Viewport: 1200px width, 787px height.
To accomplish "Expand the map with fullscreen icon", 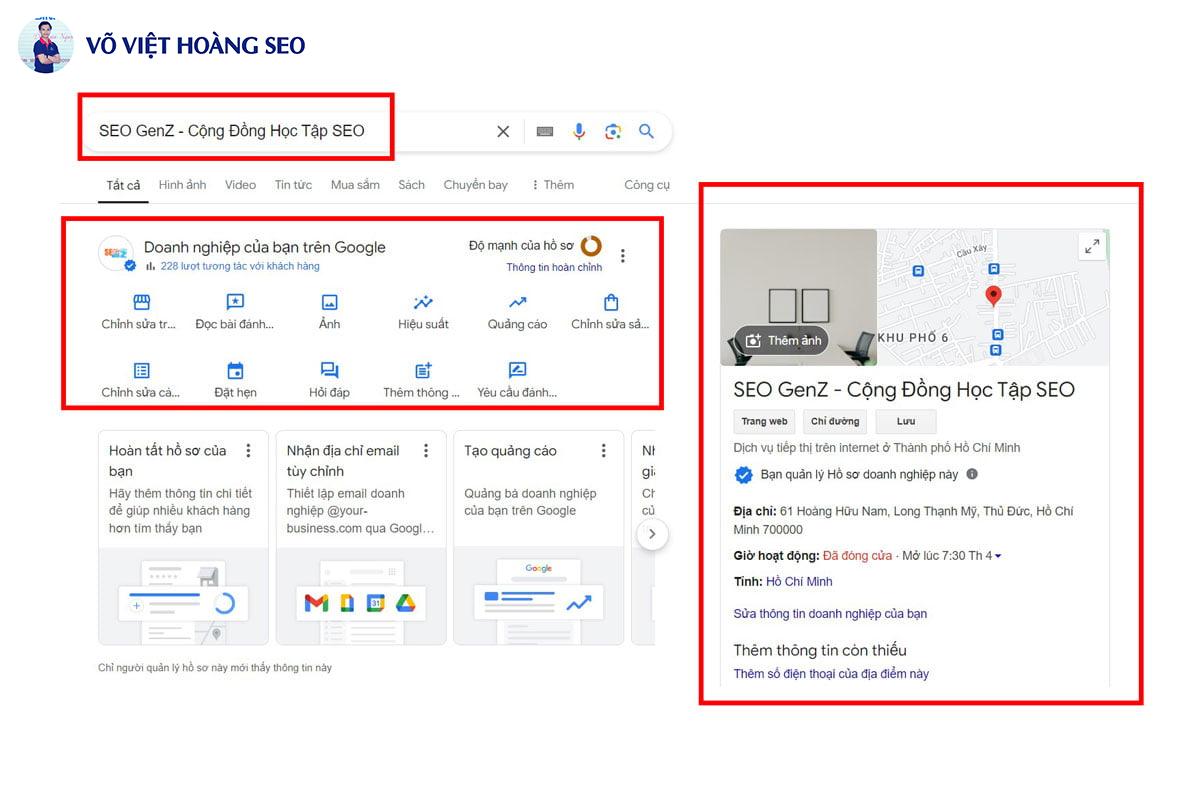I will [x=1092, y=246].
